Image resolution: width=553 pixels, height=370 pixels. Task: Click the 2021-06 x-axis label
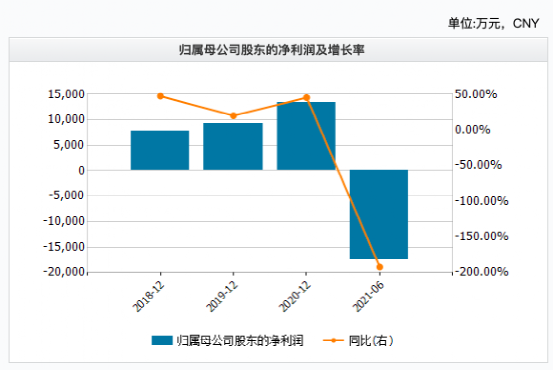coord(368,296)
